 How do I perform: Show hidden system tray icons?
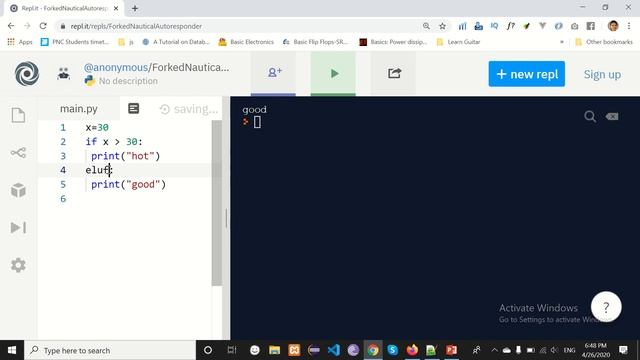pos(494,350)
